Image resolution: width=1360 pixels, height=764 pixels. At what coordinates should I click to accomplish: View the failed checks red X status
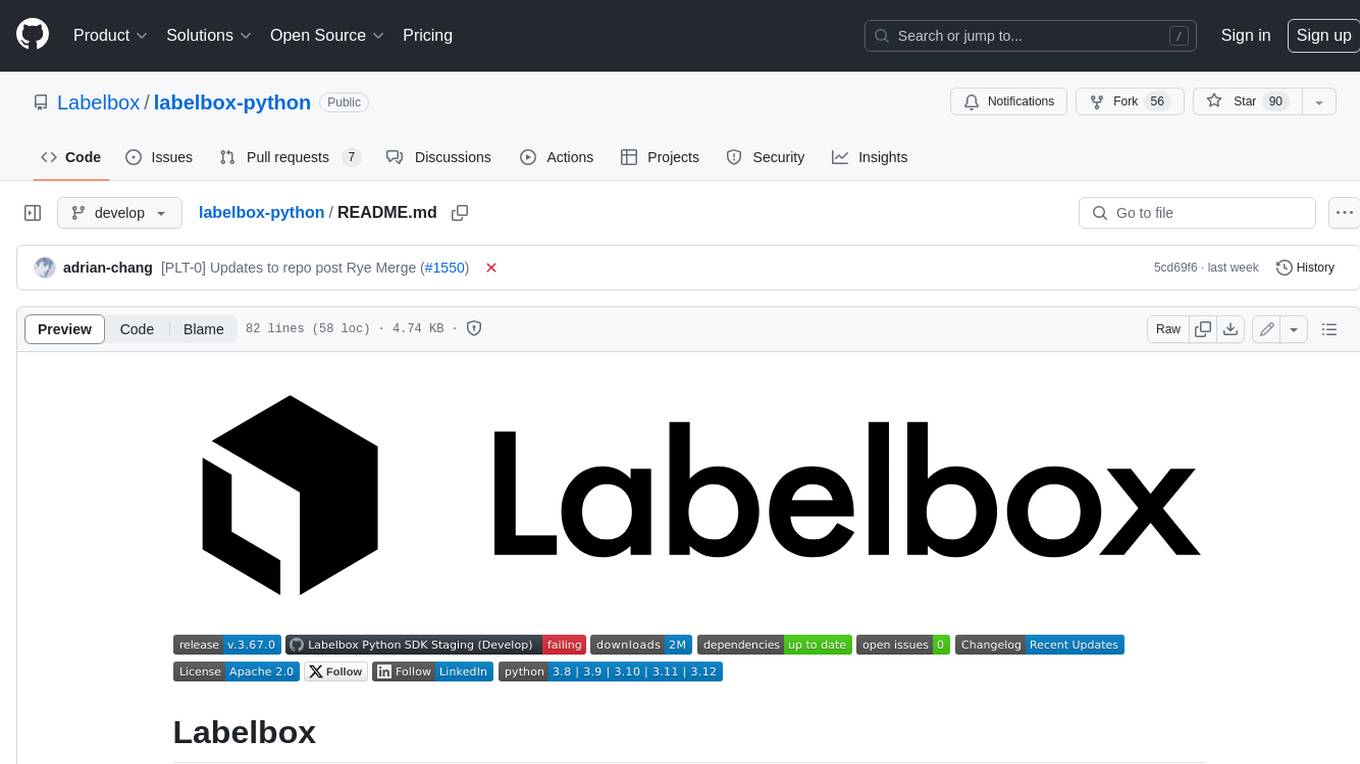(491, 268)
